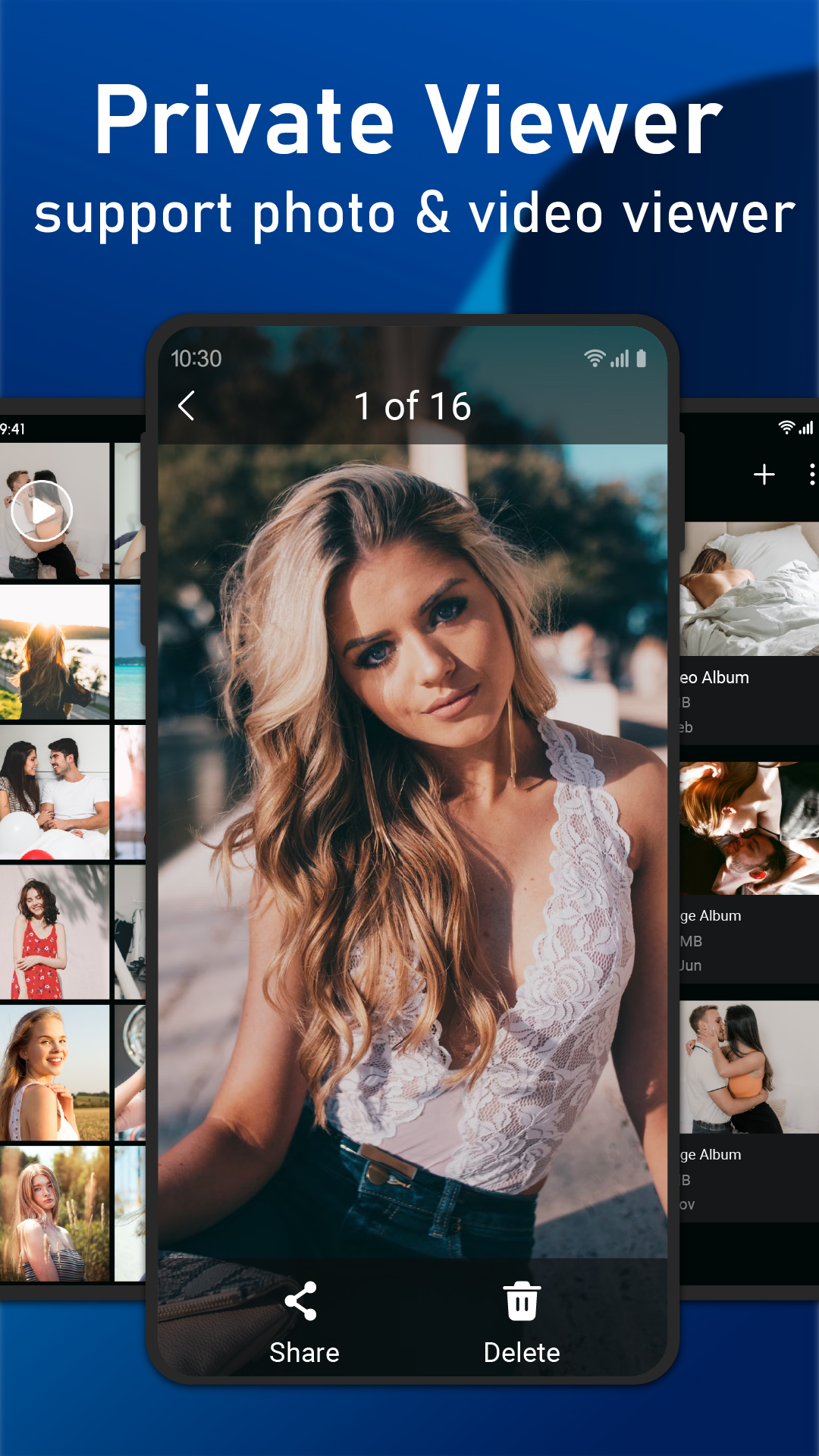Tap the album label above the "ov" date line
The width and height of the screenshot is (819, 1456).
tap(711, 1155)
